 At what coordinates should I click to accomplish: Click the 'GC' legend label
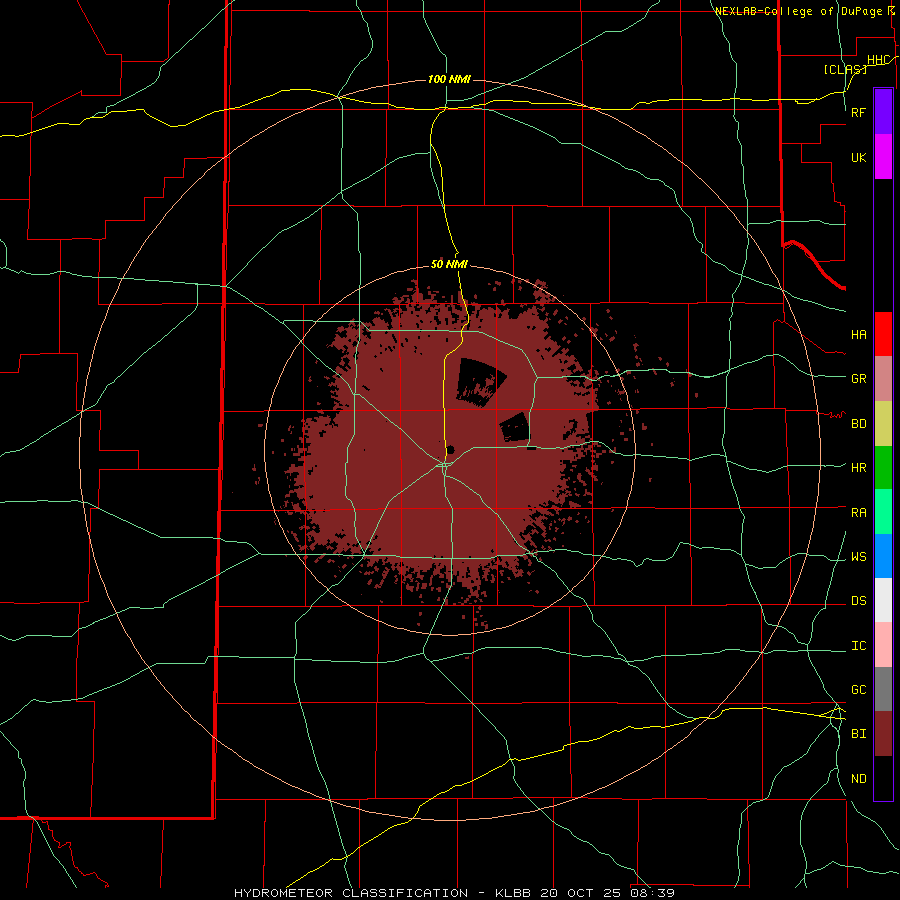coord(858,690)
